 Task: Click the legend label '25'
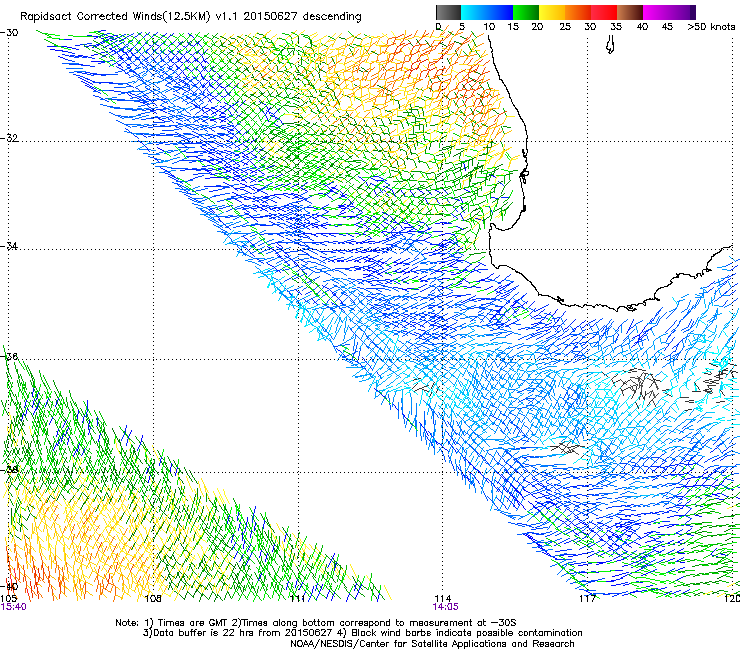point(565,27)
